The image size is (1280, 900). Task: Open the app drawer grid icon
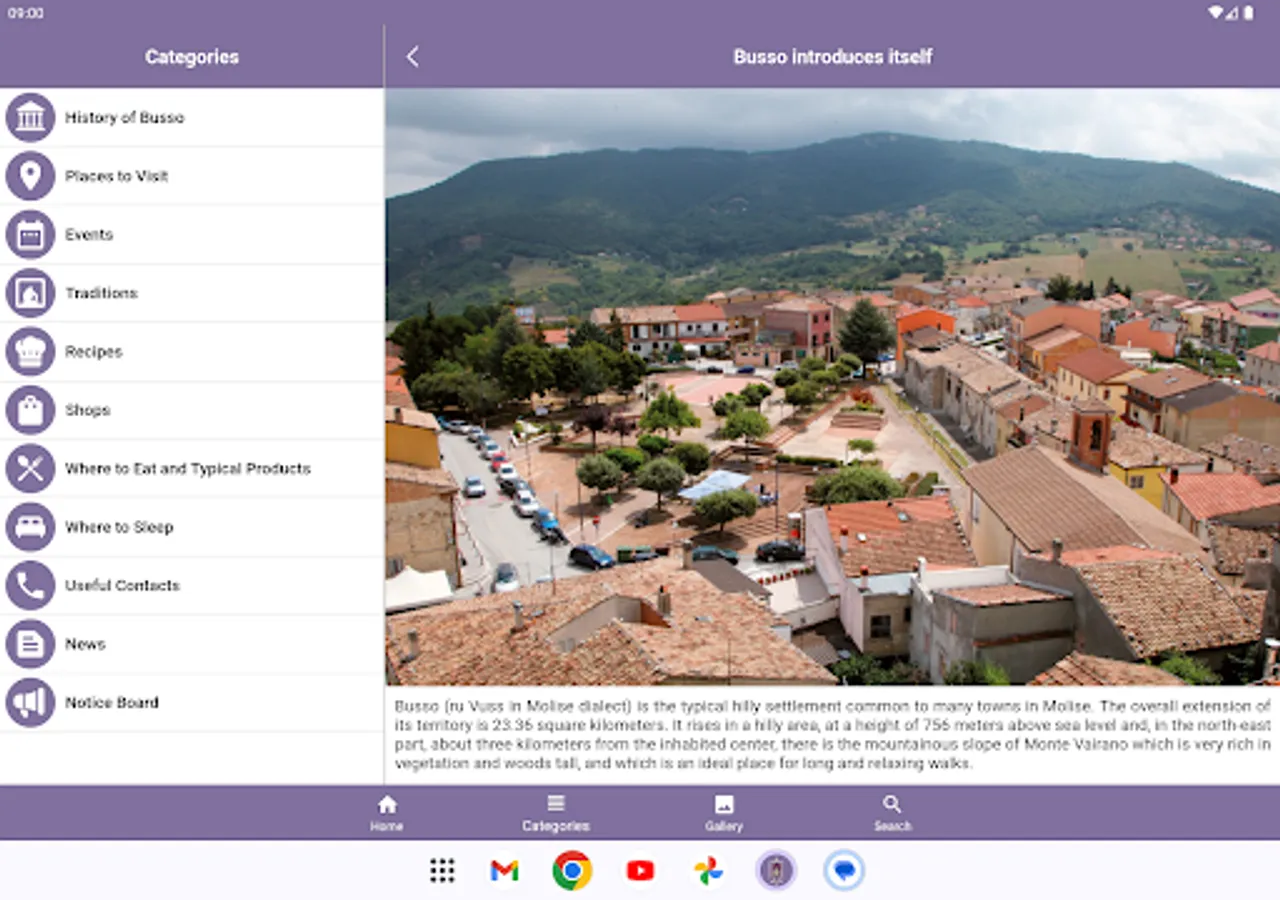442,871
